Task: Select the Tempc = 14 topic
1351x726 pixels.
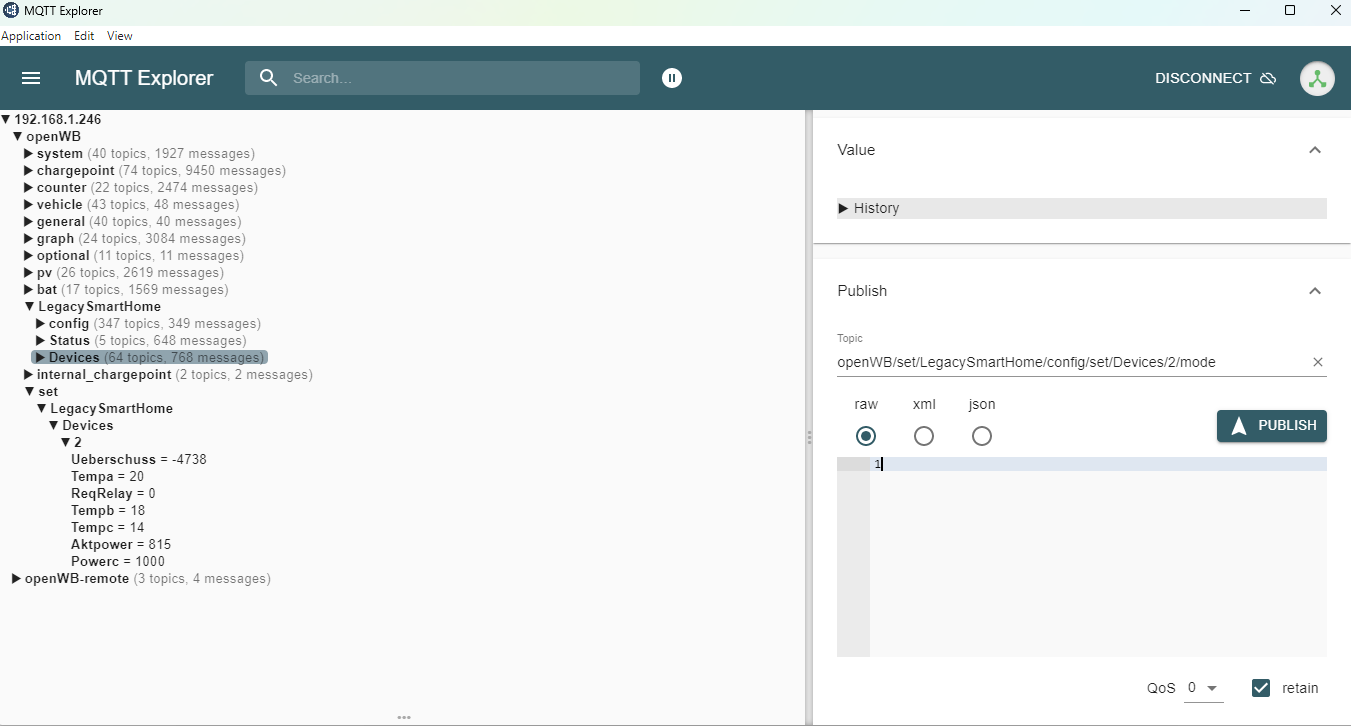Action: (108, 527)
